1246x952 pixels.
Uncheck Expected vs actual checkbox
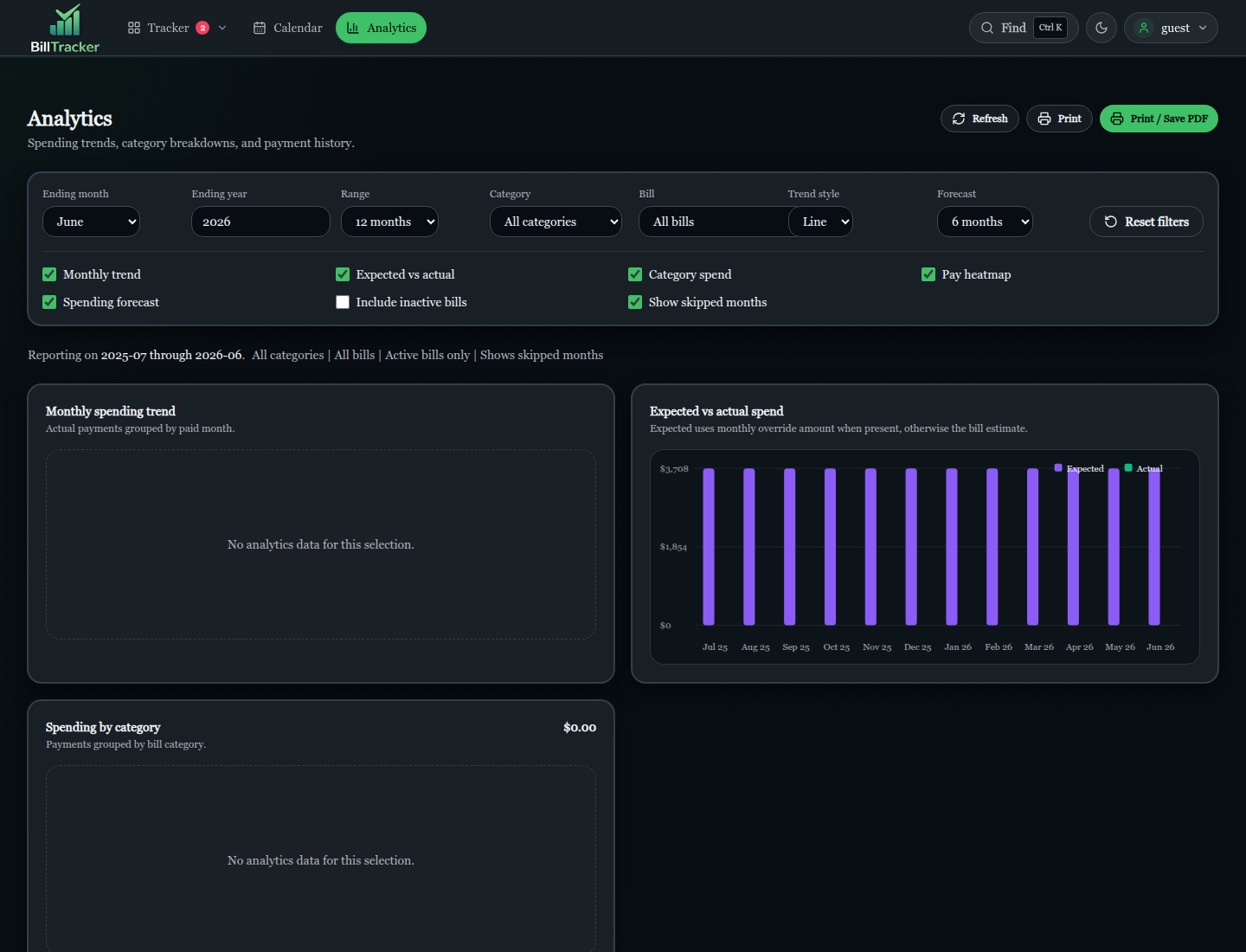click(x=343, y=274)
